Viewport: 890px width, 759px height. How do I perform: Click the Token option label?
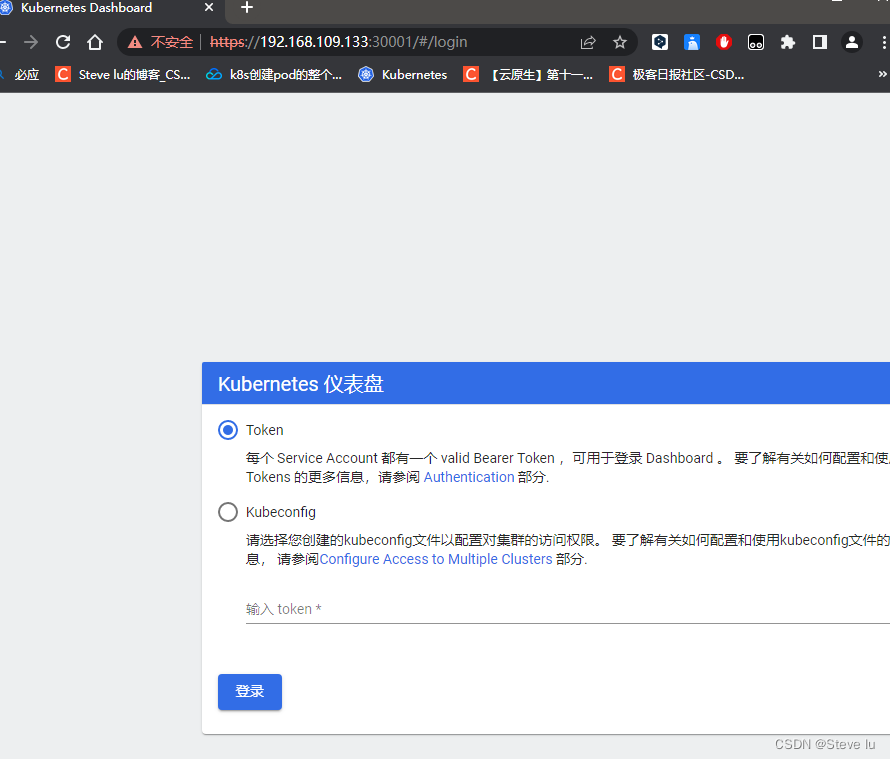click(x=265, y=430)
